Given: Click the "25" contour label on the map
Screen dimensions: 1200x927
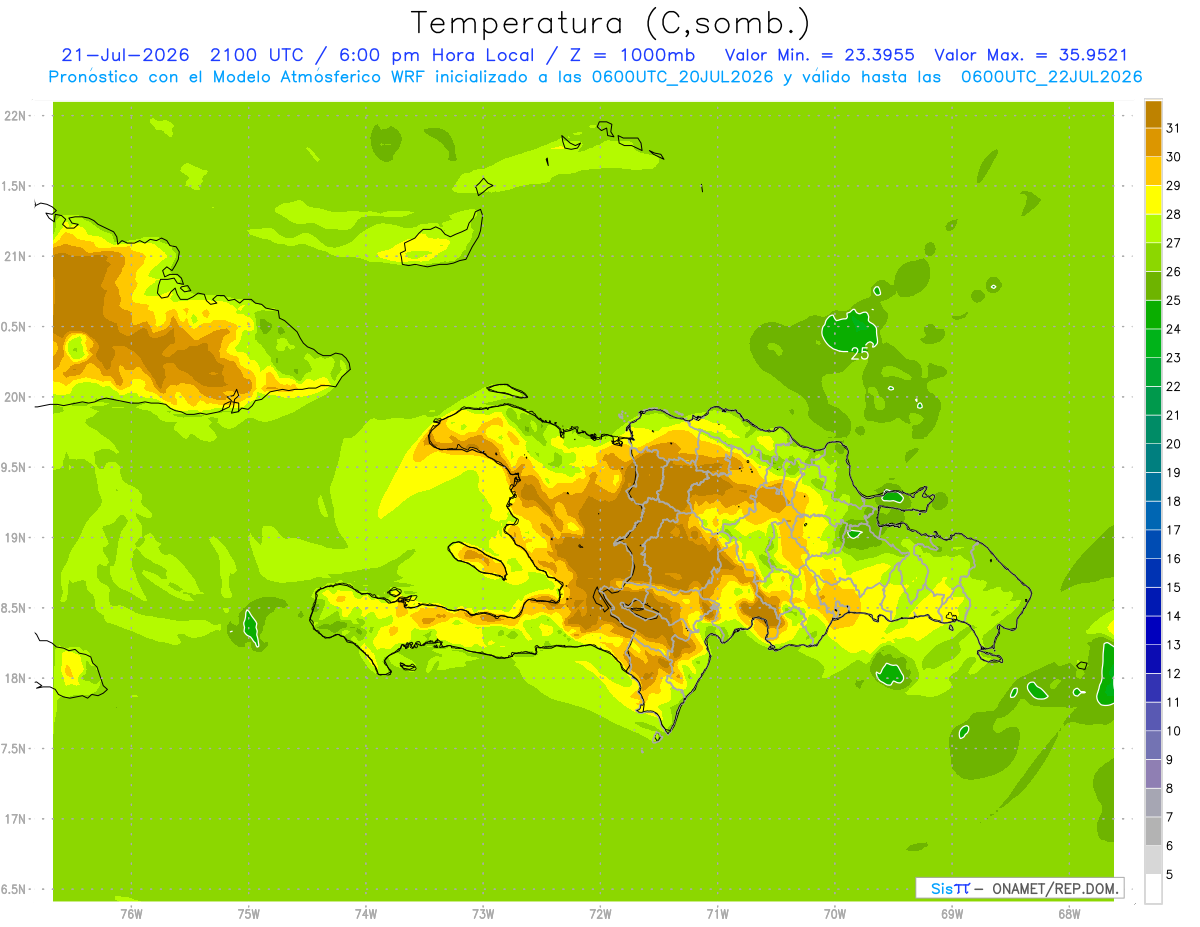Looking at the screenshot, I should click(x=860, y=353).
